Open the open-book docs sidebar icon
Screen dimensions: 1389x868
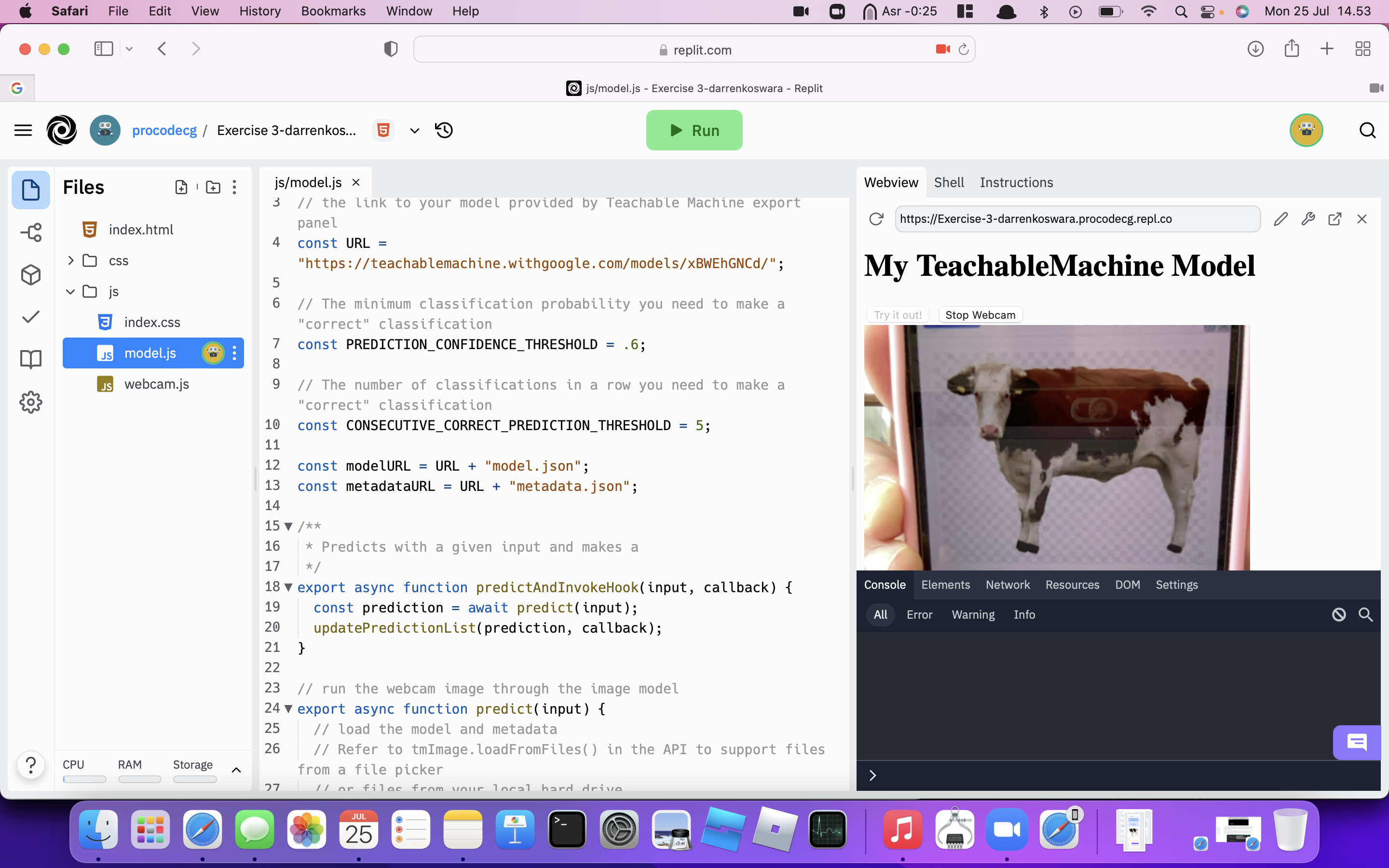(30, 359)
